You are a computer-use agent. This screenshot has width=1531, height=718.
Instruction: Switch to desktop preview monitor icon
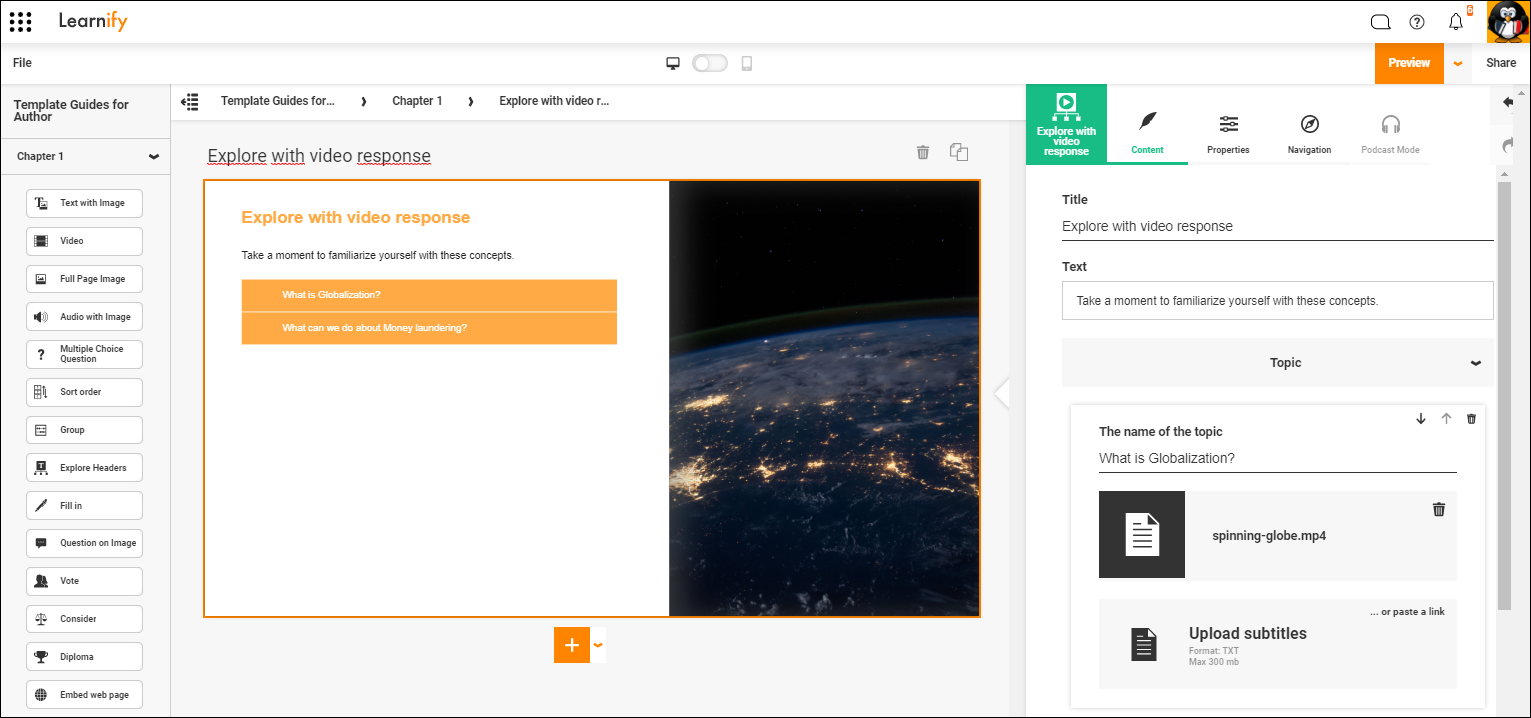click(673, 62)
